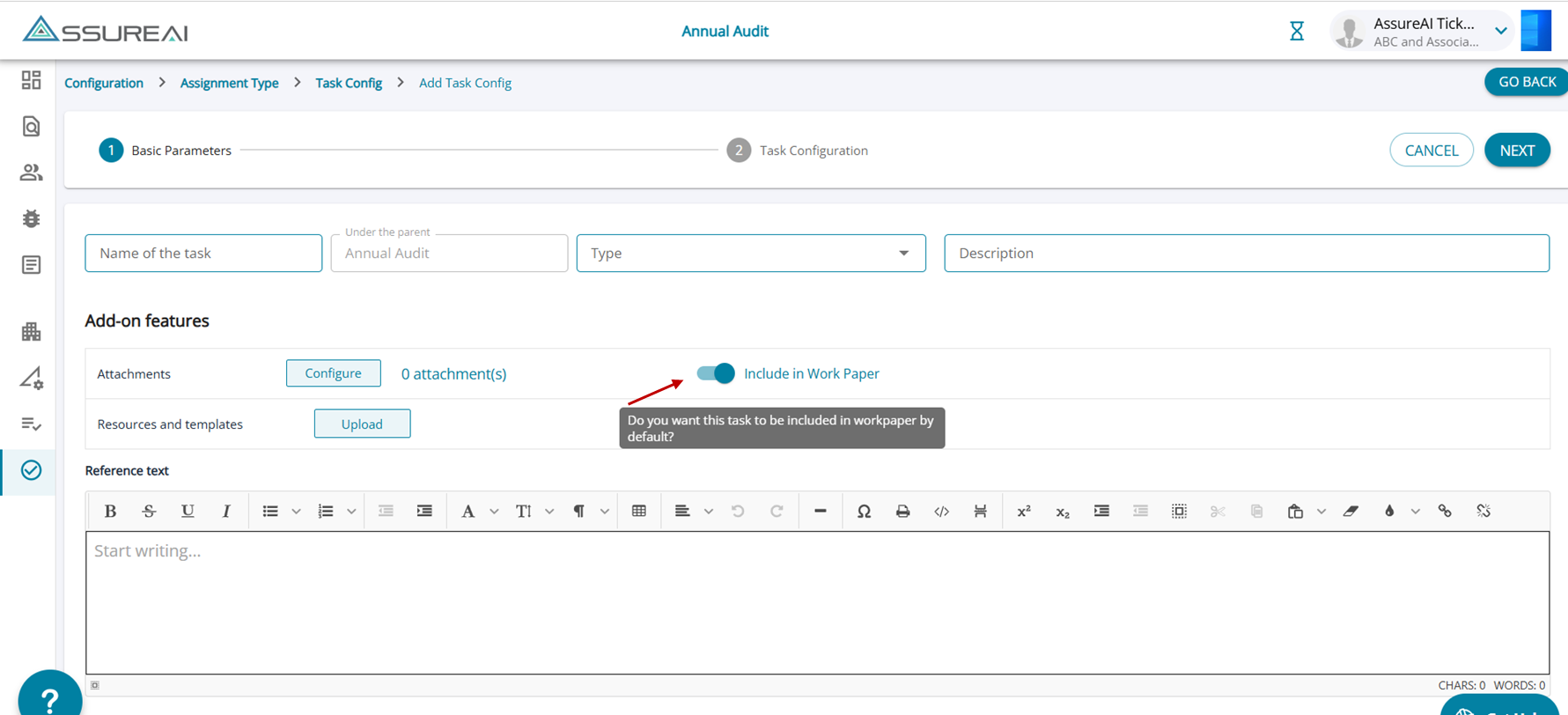Click the Description input field

coord(1247,254)
